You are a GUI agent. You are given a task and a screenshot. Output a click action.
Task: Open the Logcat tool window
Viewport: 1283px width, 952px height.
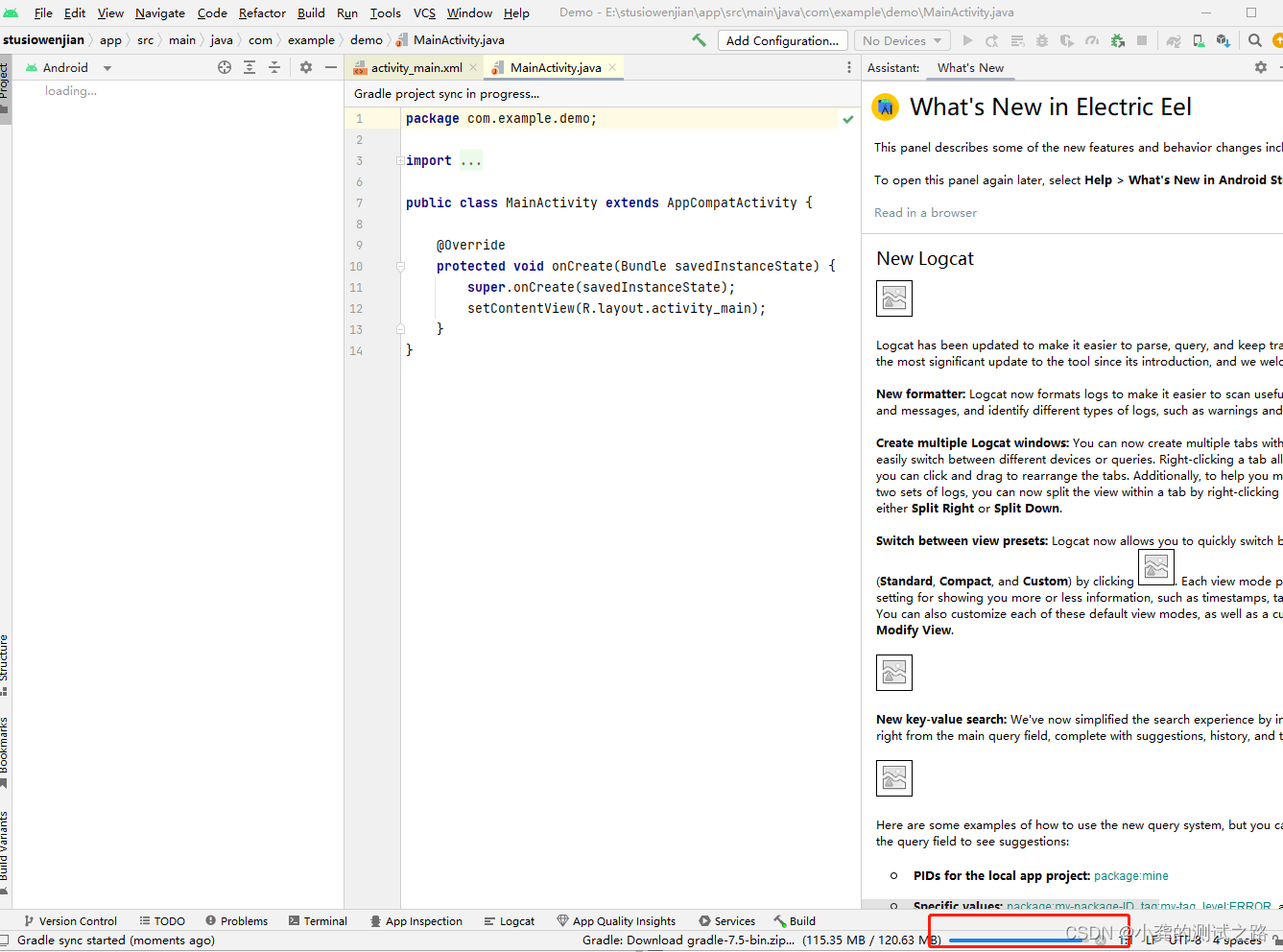[x=510, y=920]
